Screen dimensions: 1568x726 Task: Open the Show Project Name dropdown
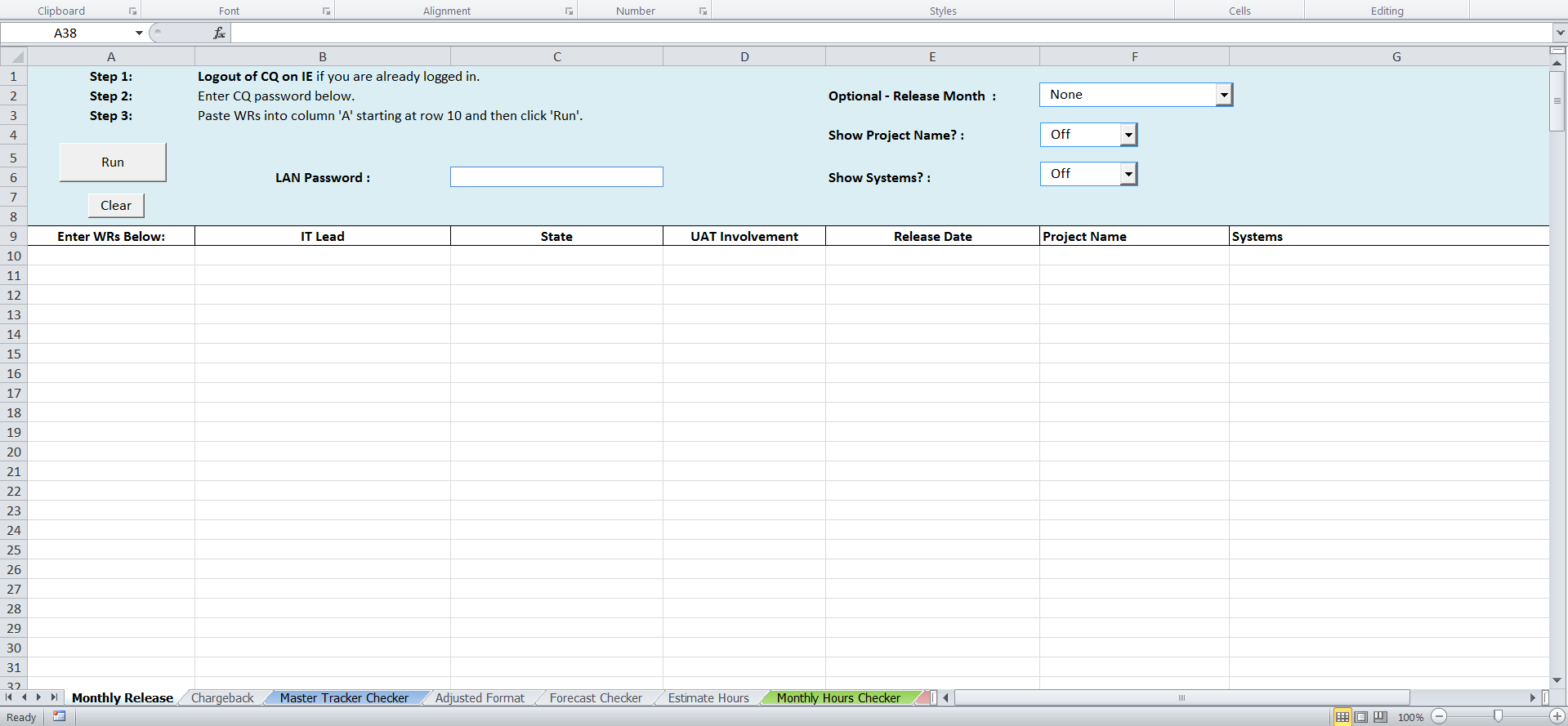point(1128,135)
